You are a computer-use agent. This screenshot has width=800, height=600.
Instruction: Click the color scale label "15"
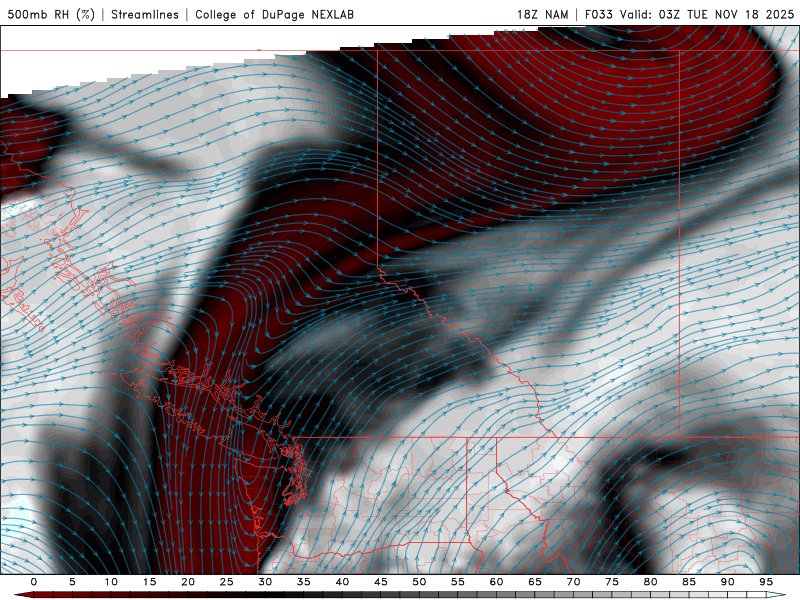(x=149, y=582)
